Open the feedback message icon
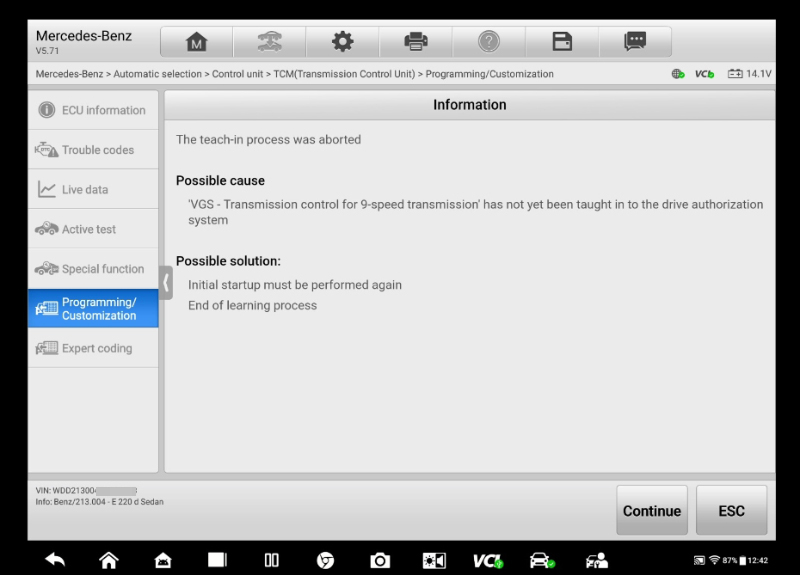 pyautogui.click(x=635, y=42)
